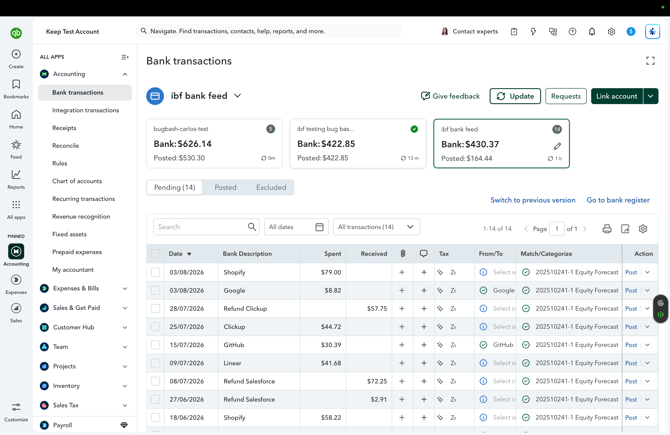
Task: Collapse the Accounting section
Action: (125, 74)
